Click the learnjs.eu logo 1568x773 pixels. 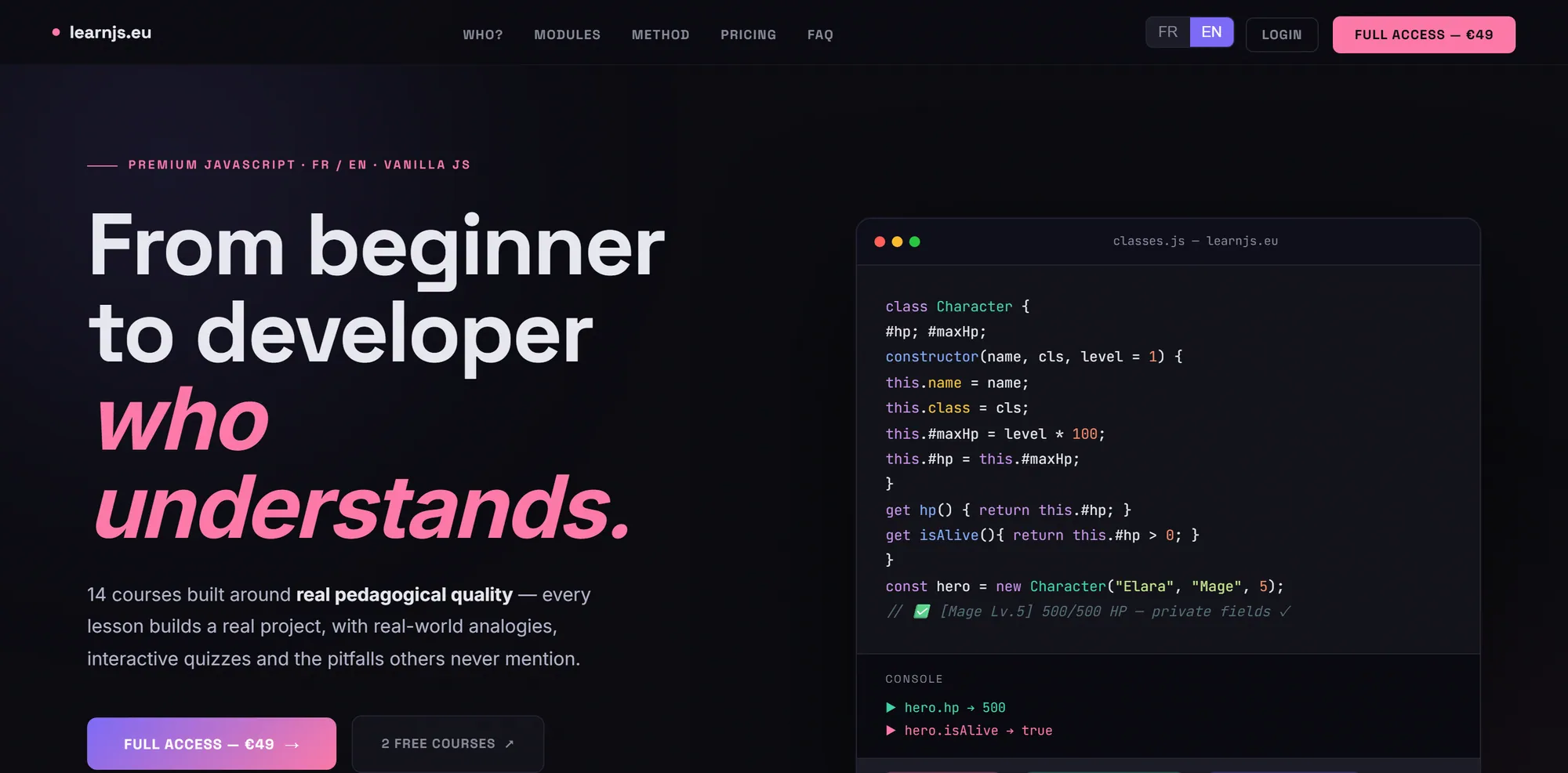[102, 33]
